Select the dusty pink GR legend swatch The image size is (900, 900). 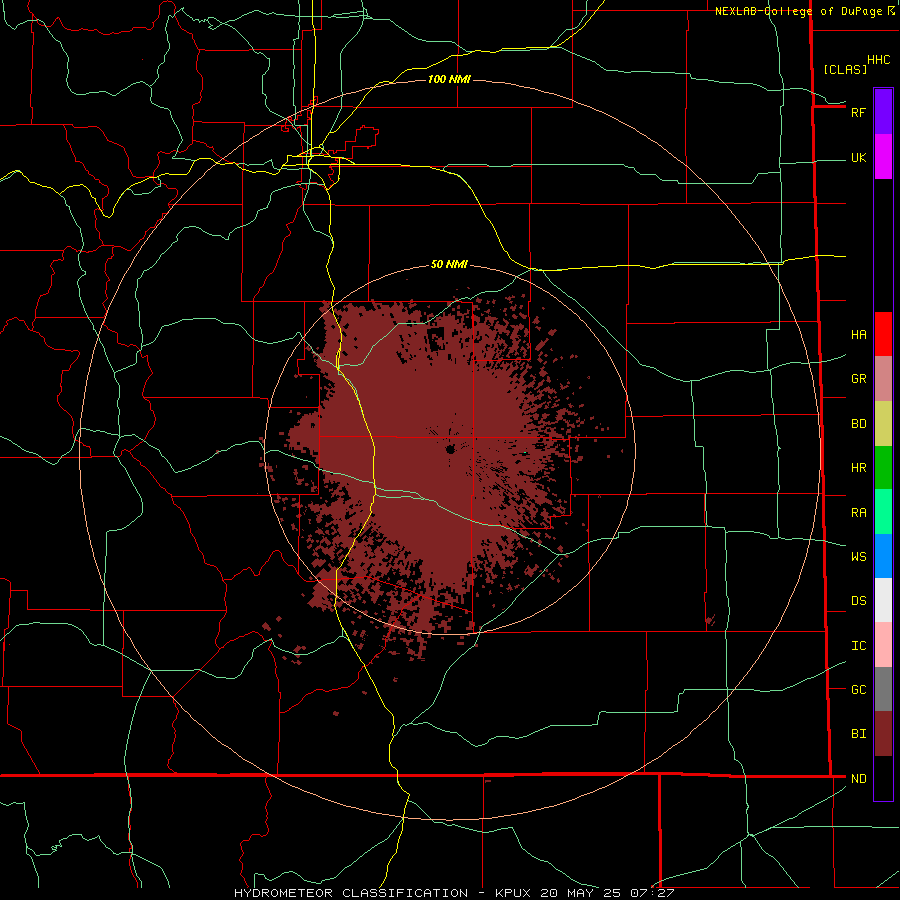click(x=883, y=378)
